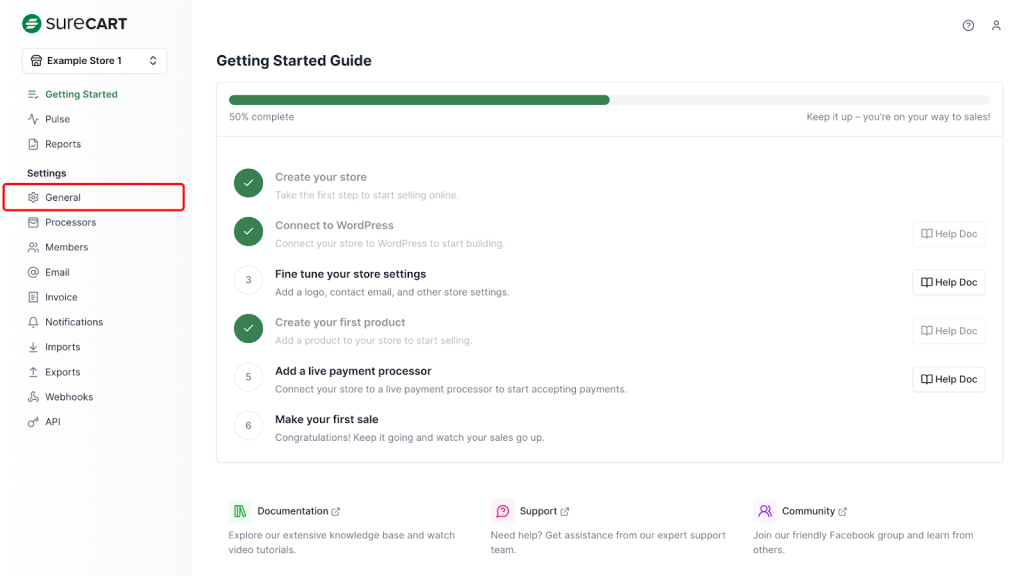Select step 6 Make your first sale
1024x576 pixels.
pos(326,419)
